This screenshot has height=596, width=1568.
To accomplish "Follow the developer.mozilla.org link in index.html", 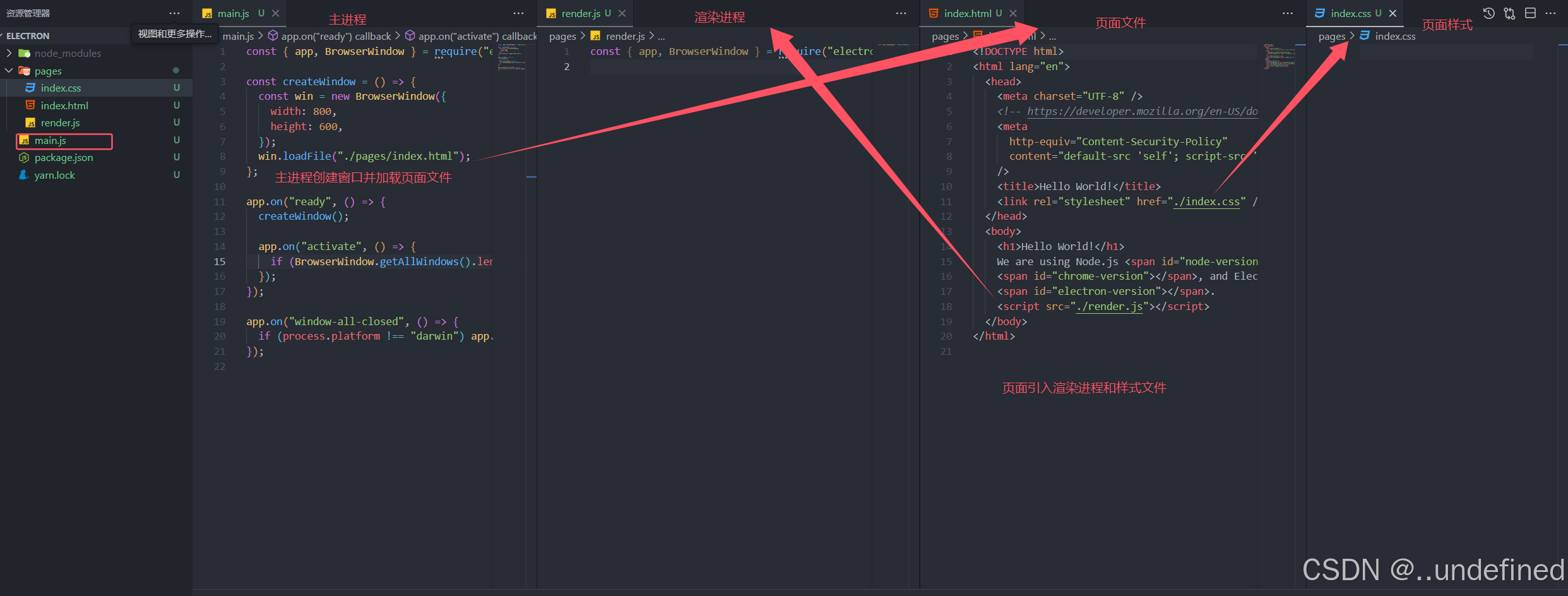I will click(1143, 111).
